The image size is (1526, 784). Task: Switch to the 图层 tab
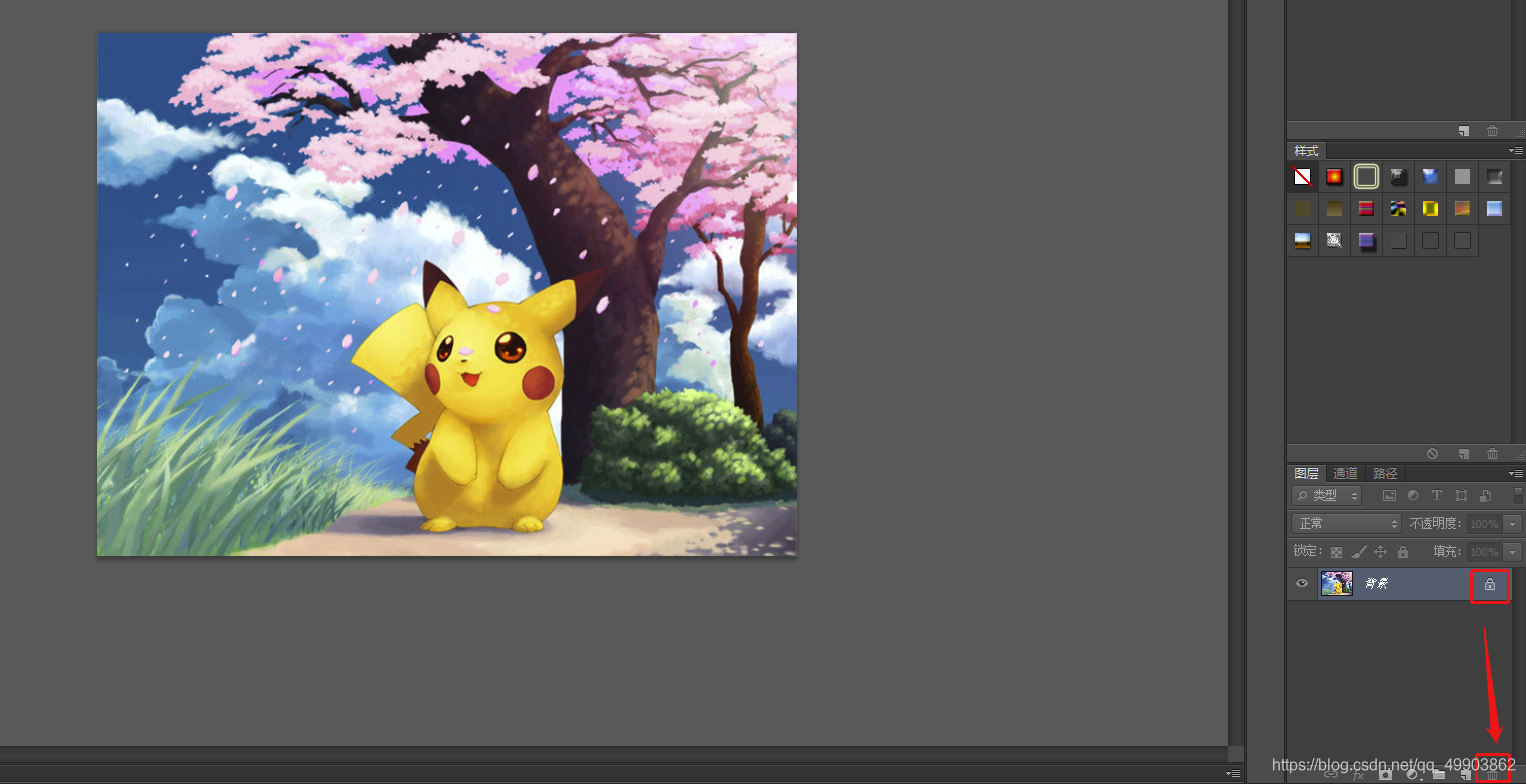1306,473
